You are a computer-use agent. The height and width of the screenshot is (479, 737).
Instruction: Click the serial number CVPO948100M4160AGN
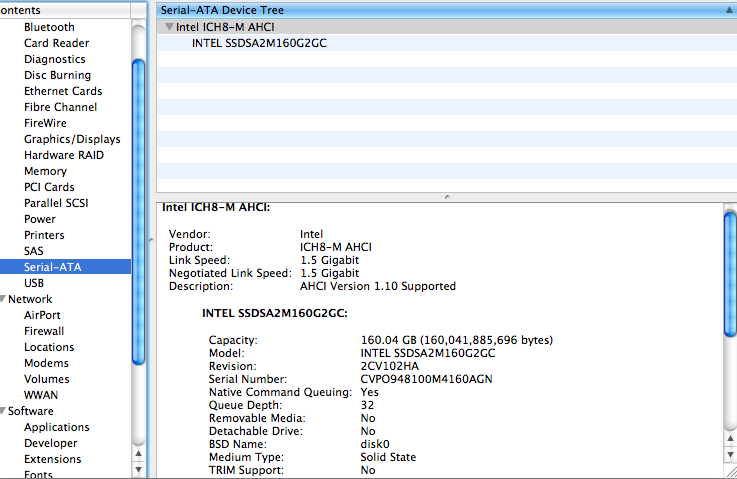click(426, 379)
